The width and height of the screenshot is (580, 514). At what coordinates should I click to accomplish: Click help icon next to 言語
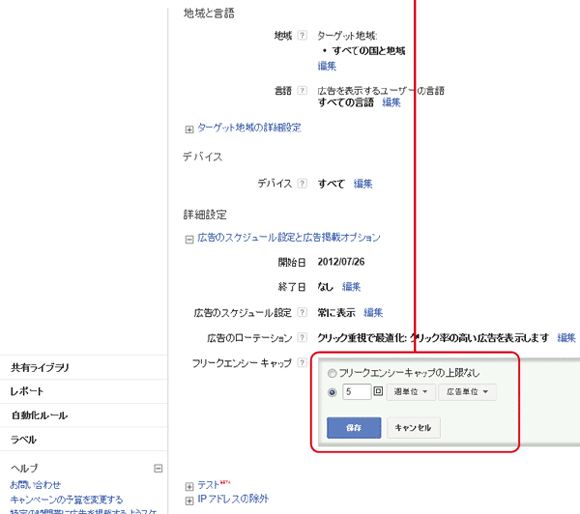point(302,90)
